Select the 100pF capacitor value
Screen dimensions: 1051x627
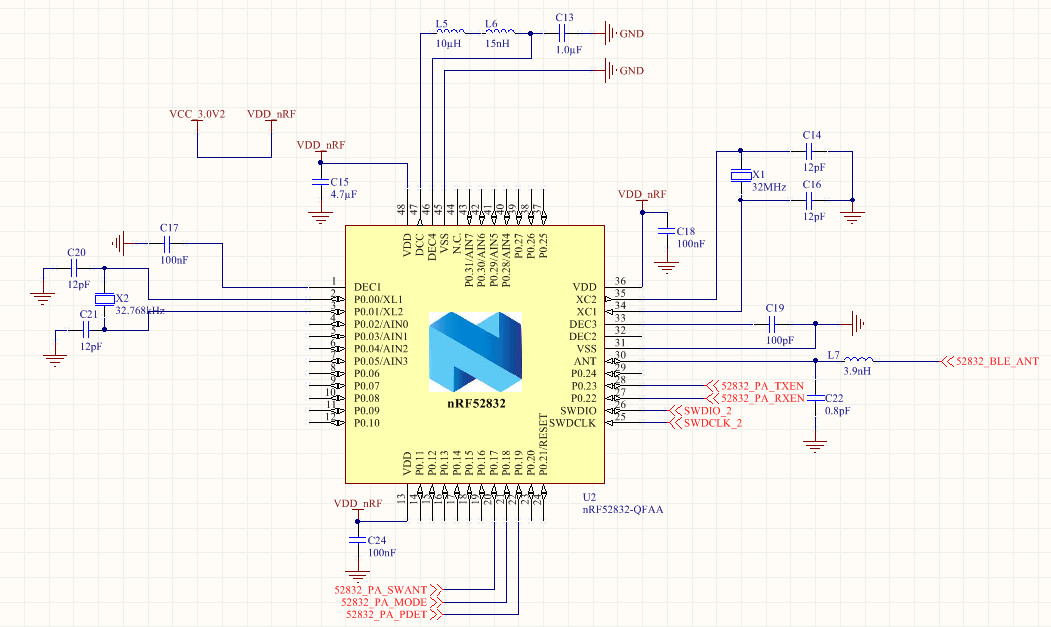pos(780,341)
